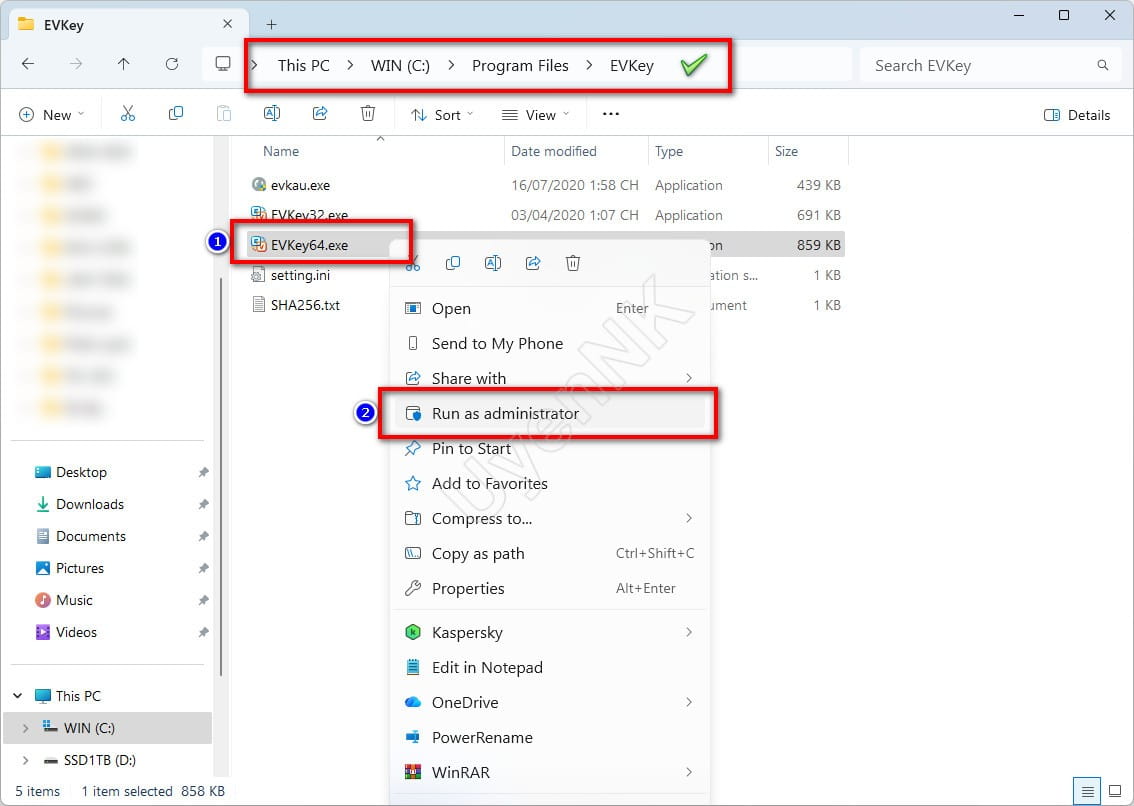Click the navigation pane scrollbar

click(221, 478)
